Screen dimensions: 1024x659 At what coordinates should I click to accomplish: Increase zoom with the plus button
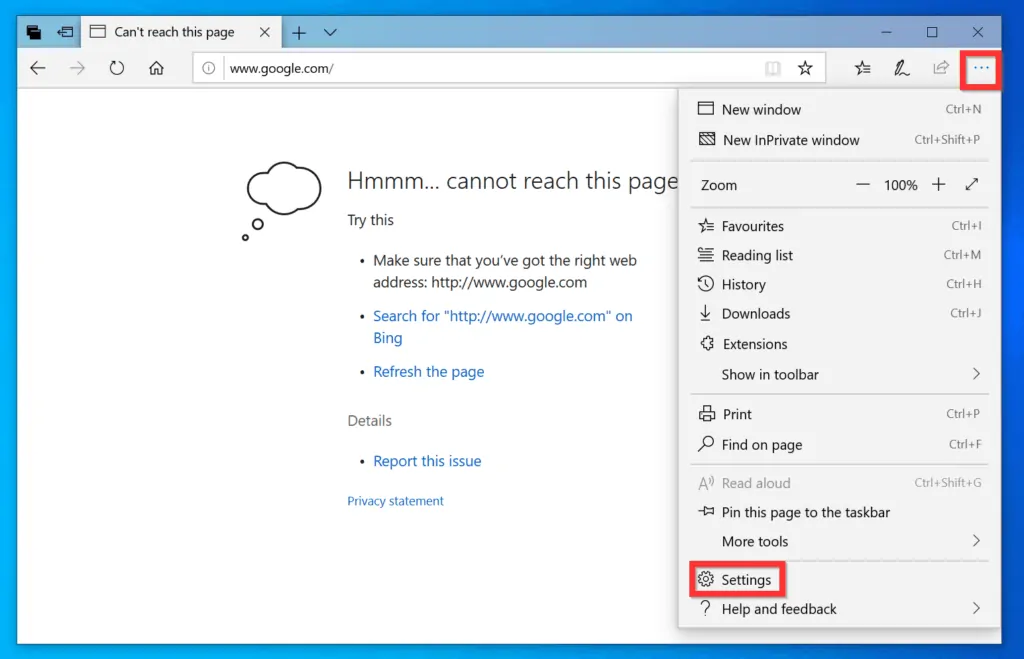(938, 185)
